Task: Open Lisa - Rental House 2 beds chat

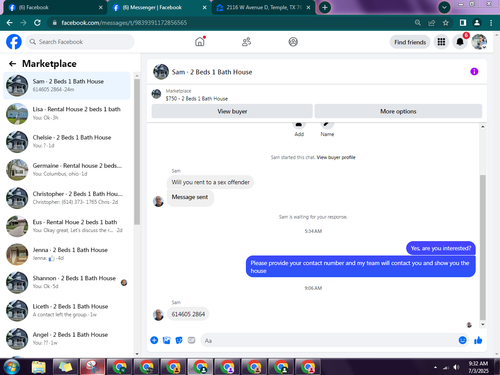Action: point(67,113)
